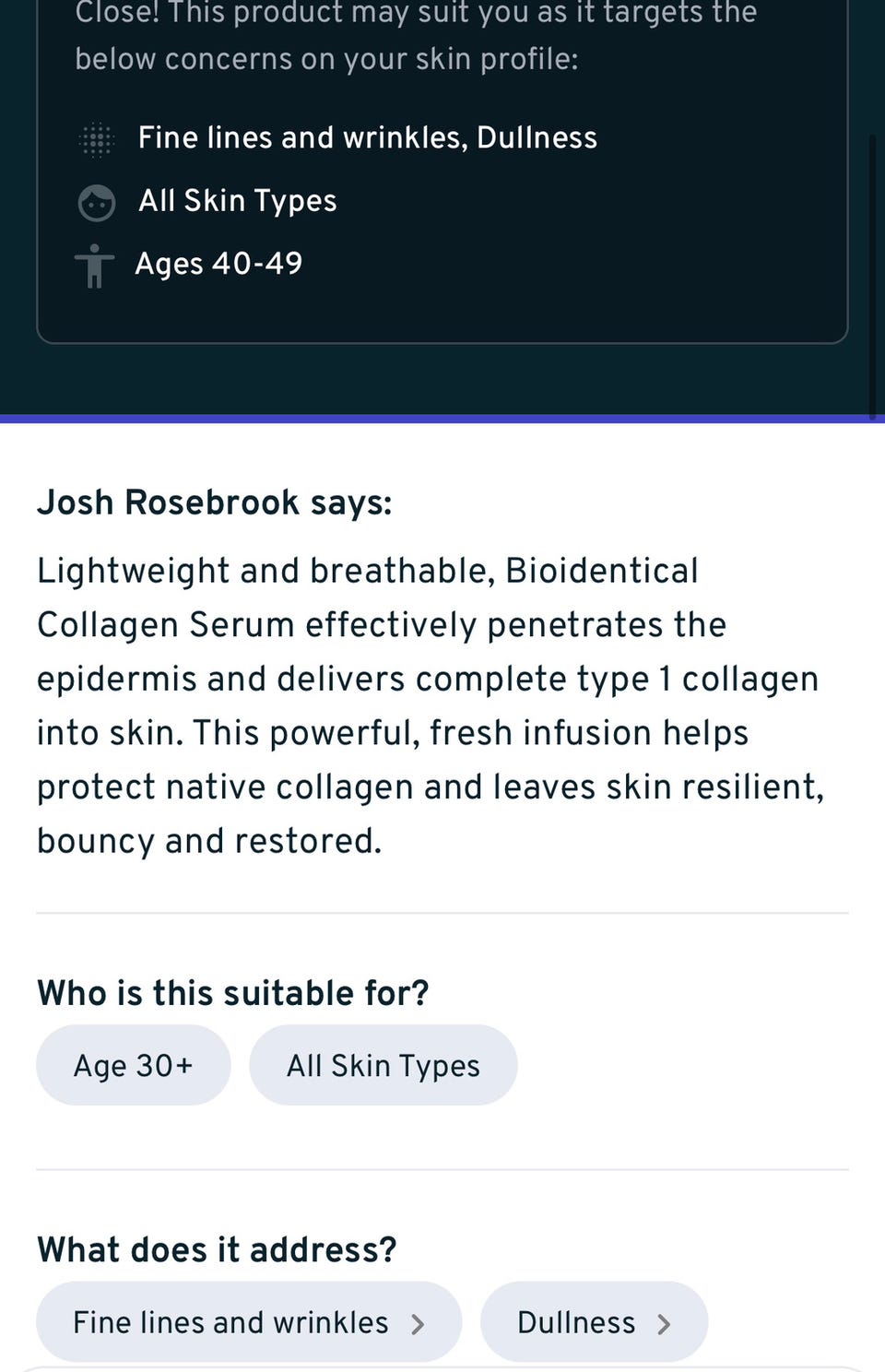Click the "Who is this suitable for?" heading
Screen dimensions: 885x1372
coord(232,993)
